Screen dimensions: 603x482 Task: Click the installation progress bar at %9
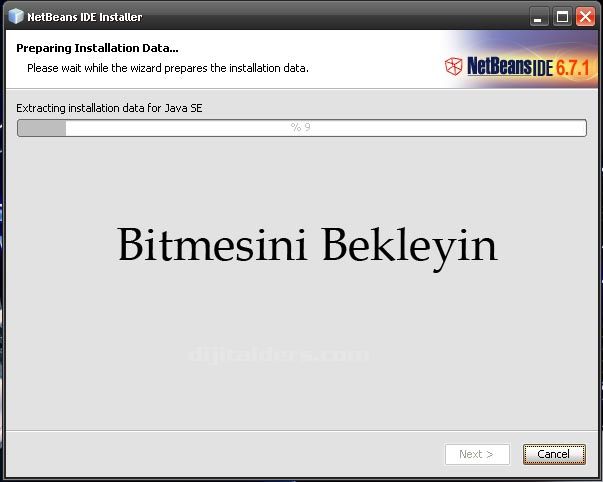[302, 128]
